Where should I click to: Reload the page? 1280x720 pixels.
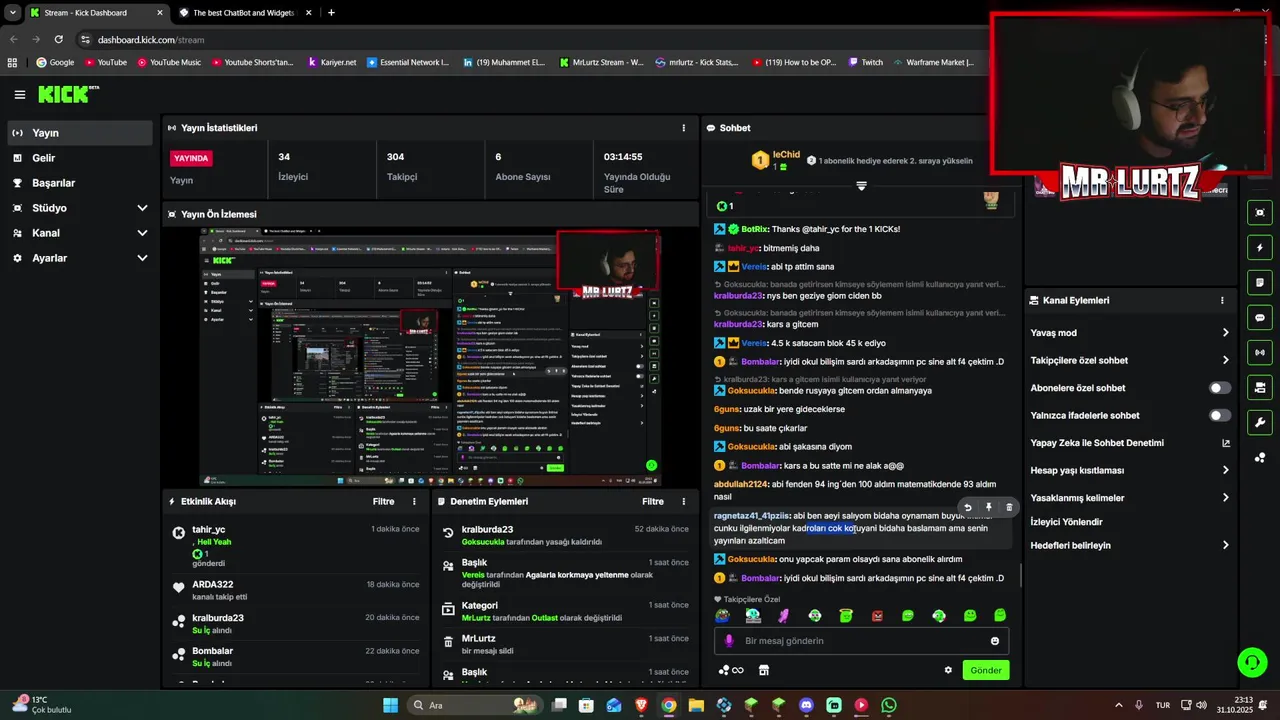[x=58, y=39]
